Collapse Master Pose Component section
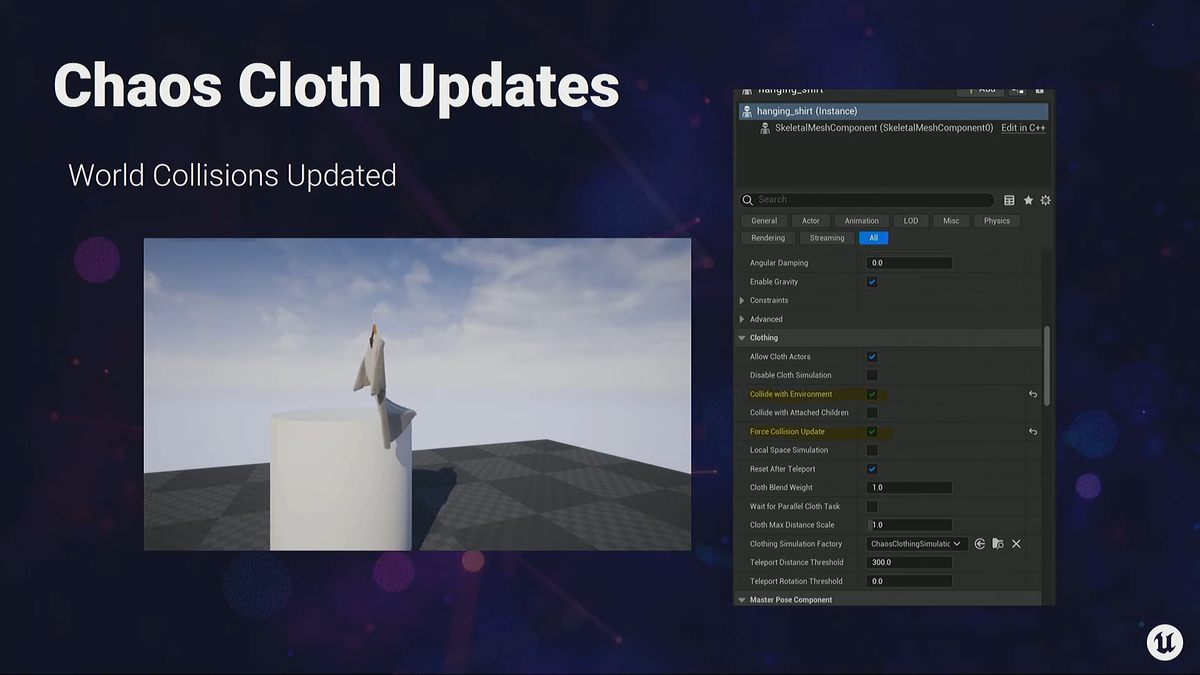Screen dimensions: 1200x675 coord(742,600)
